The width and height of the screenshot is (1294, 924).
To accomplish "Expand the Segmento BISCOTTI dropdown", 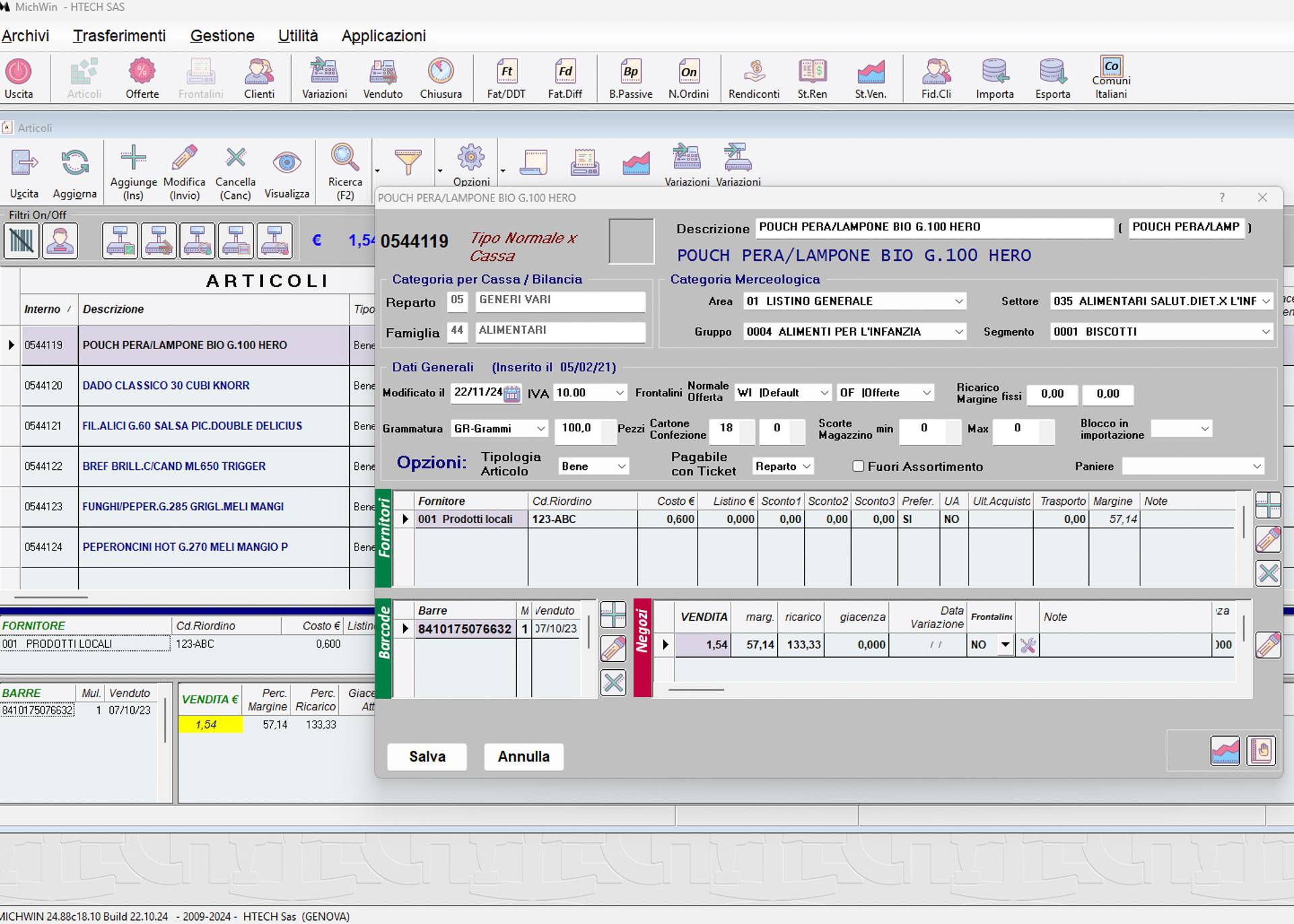I will coord(1266,332).
